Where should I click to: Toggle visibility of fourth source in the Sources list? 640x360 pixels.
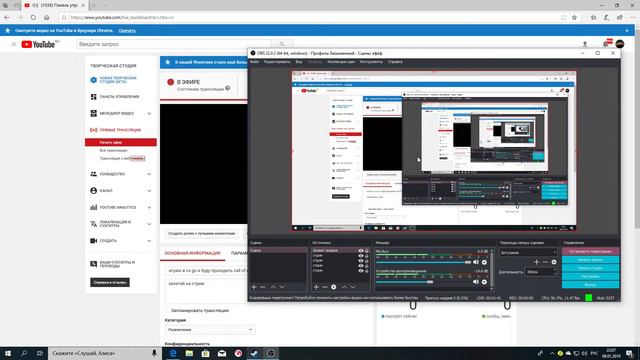tap(361, 266)
